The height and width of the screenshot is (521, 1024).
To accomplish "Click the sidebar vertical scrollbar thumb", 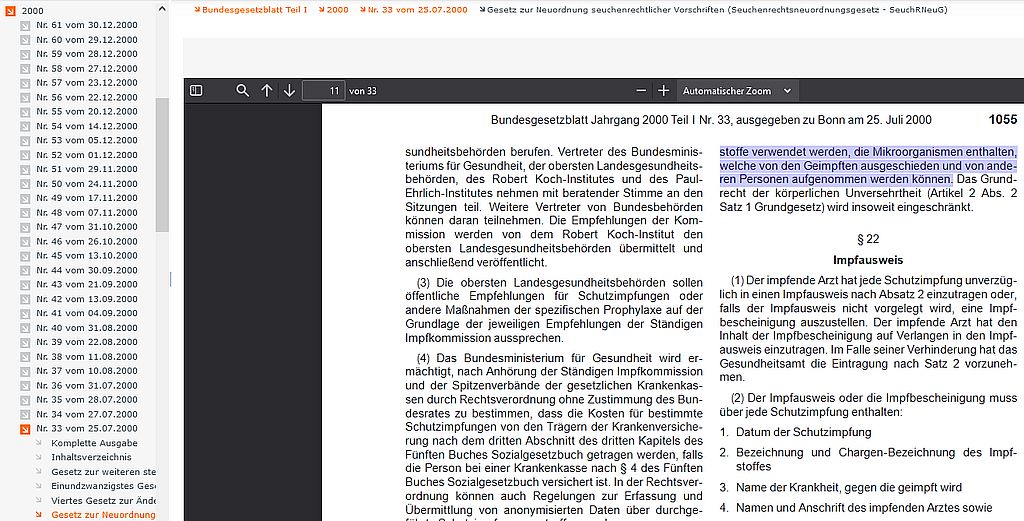I will pos(162,165).
